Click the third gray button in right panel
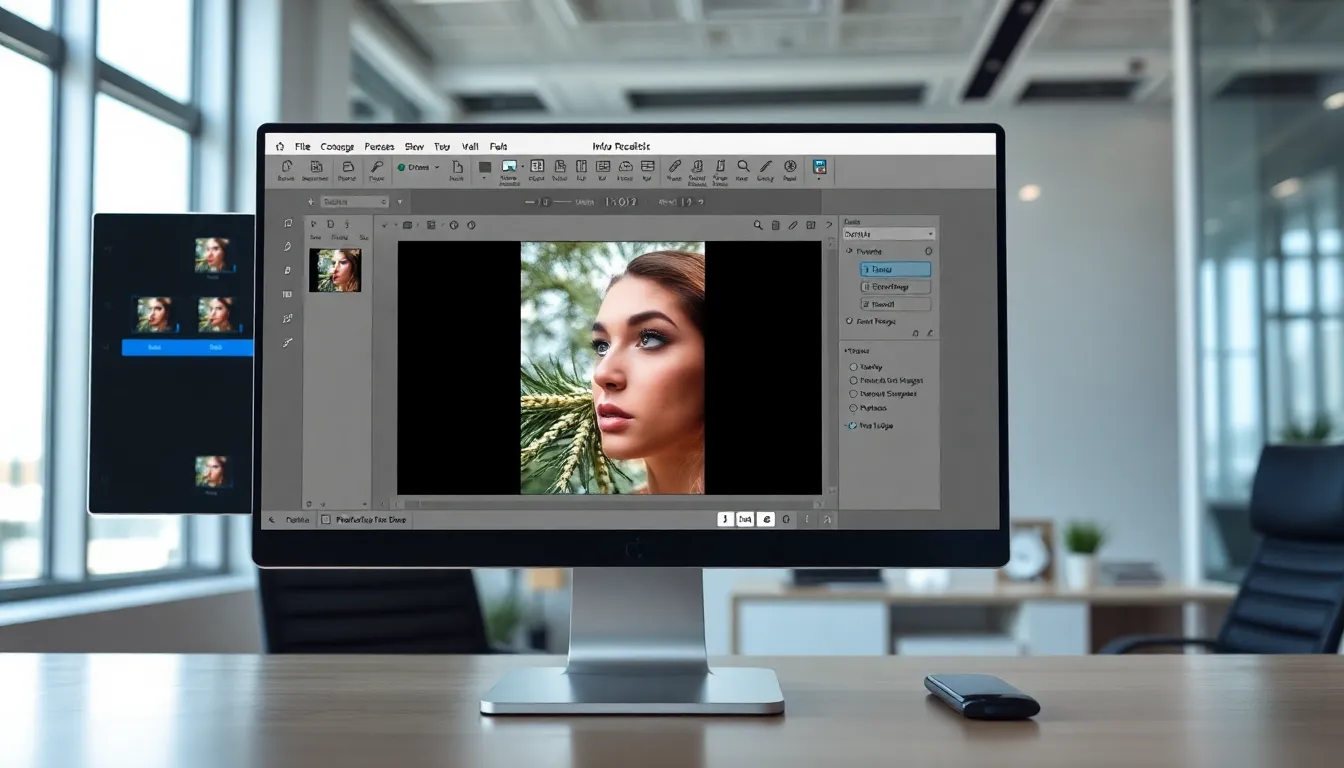 [x=895, y=304]
